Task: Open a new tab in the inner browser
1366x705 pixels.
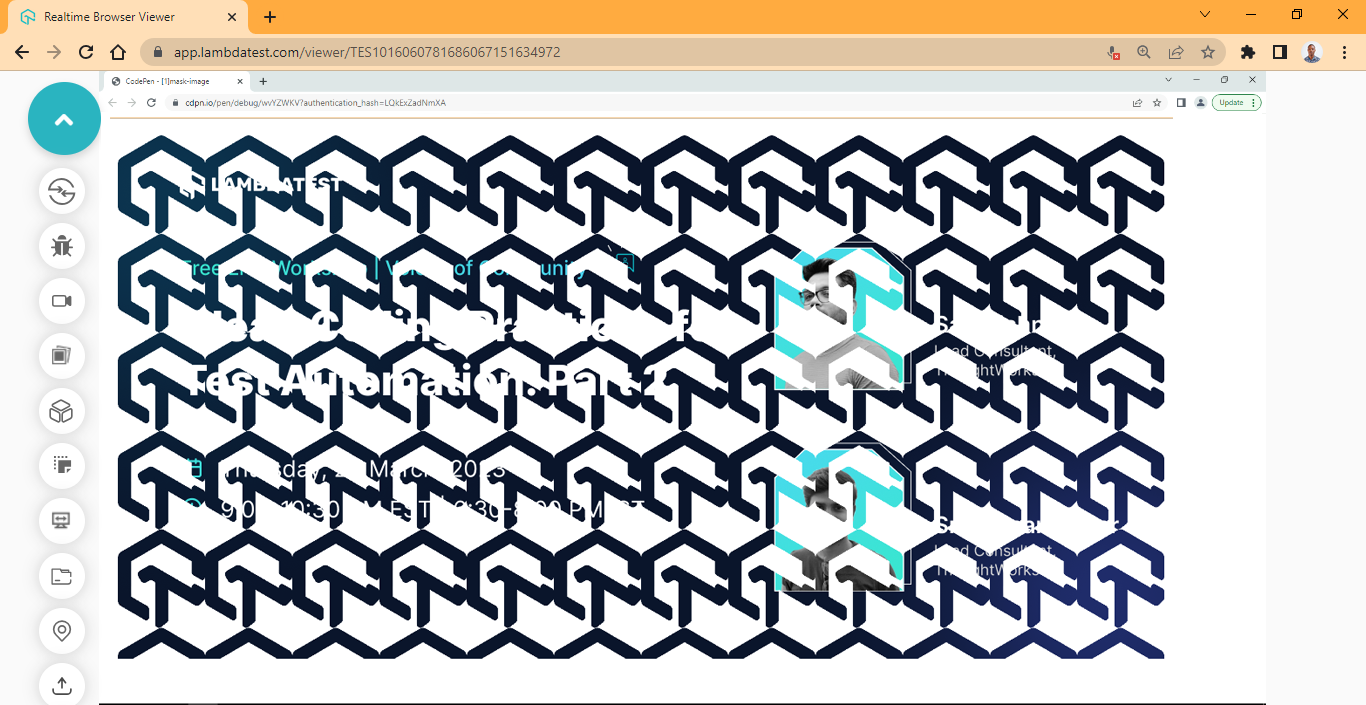Action: click(263, 81)
